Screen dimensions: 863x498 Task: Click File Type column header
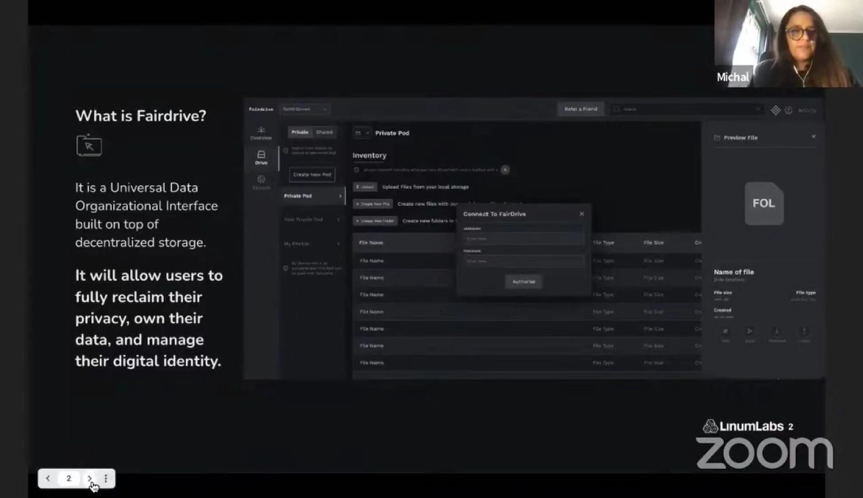pyautogui.click(x=603, y=243)
